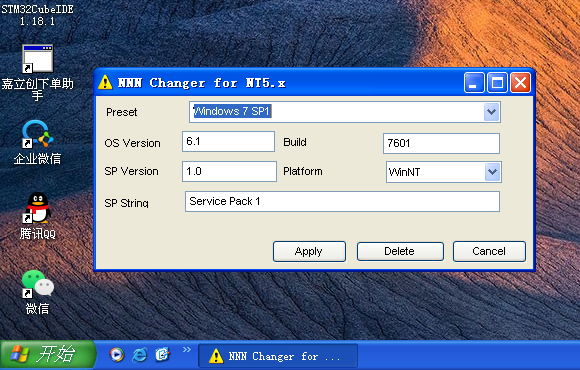Expand the quick launch overflow chevron
Image resolution: width=580 pixels, height=370 pixels.
(186, 349)
